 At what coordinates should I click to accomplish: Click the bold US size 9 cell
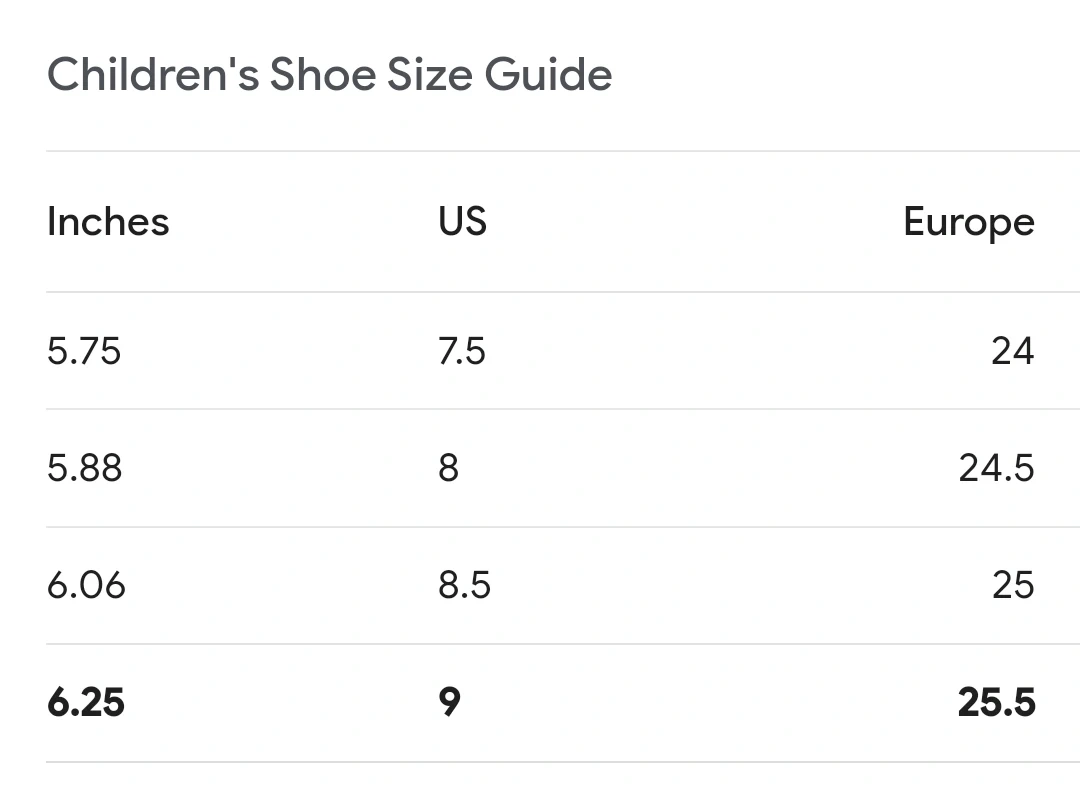tap(449, 703)
